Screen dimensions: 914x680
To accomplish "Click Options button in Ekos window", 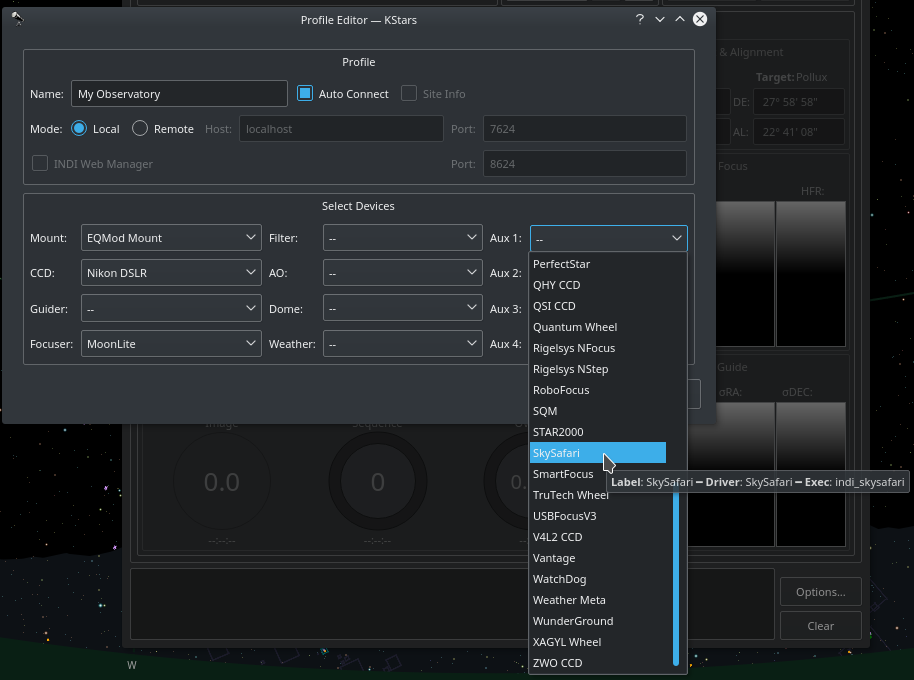I will click(x=821, y=591).
